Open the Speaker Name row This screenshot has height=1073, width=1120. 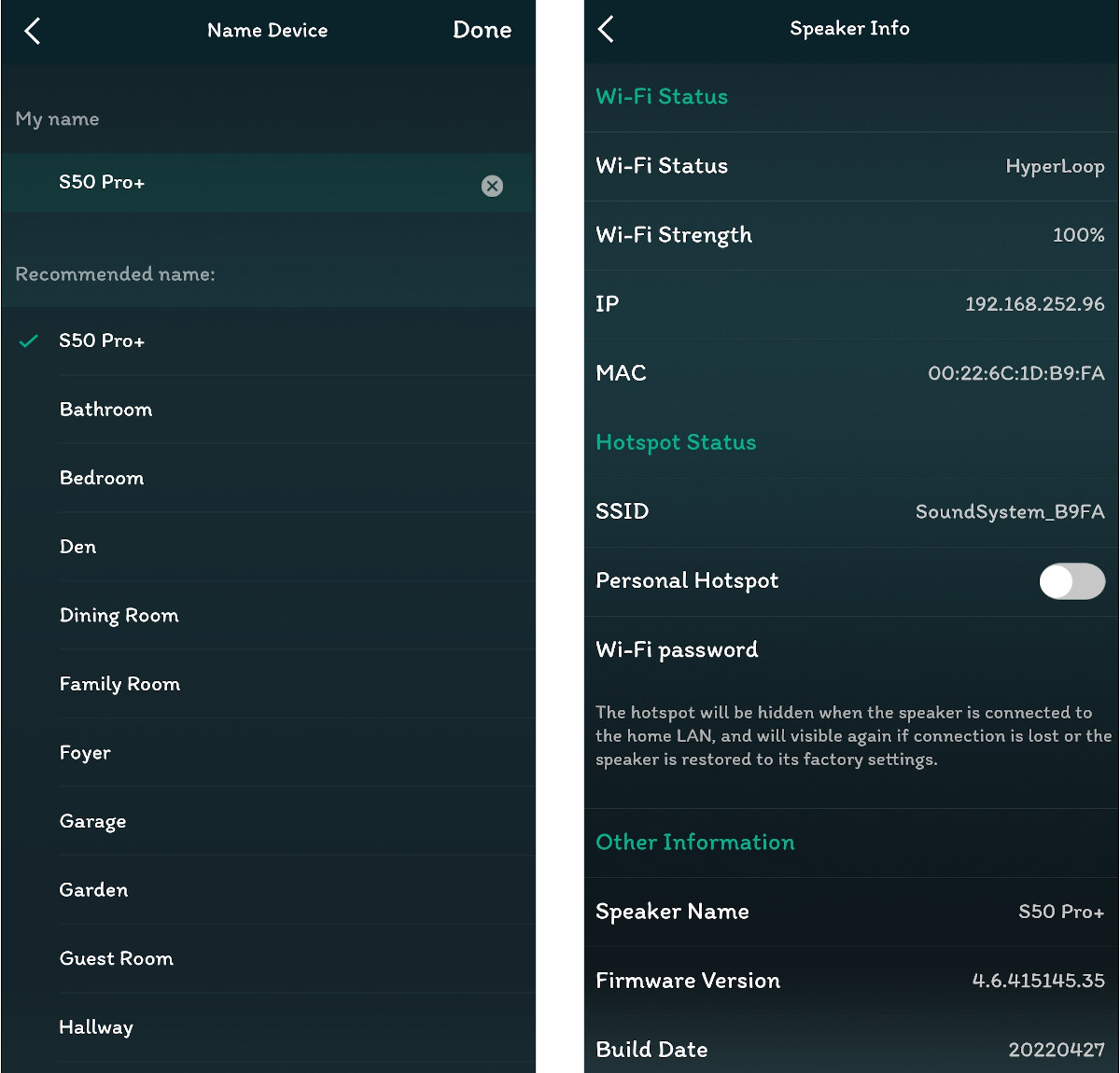pyautogui.click(x=851, y=912)
